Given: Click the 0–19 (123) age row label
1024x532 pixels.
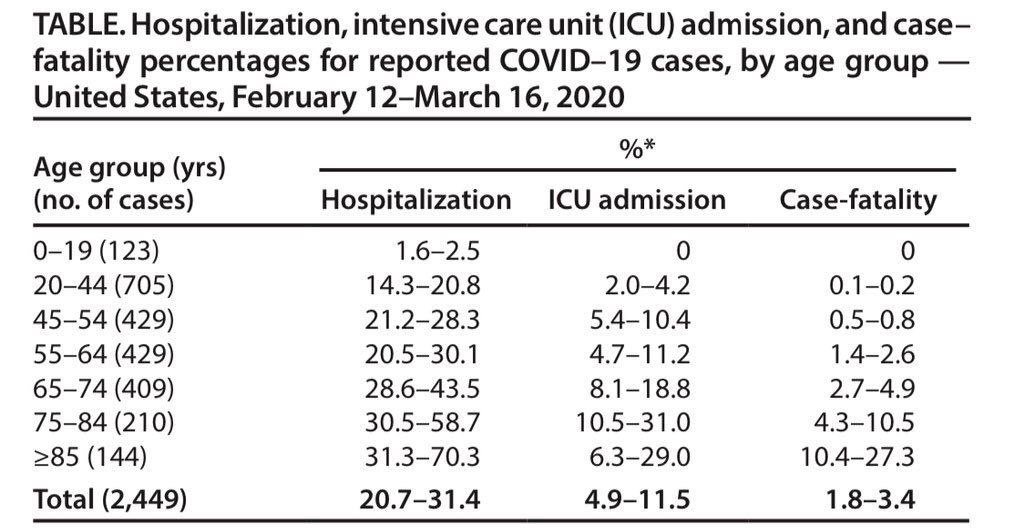Looking at the screenshot, I should pos(96,251).
